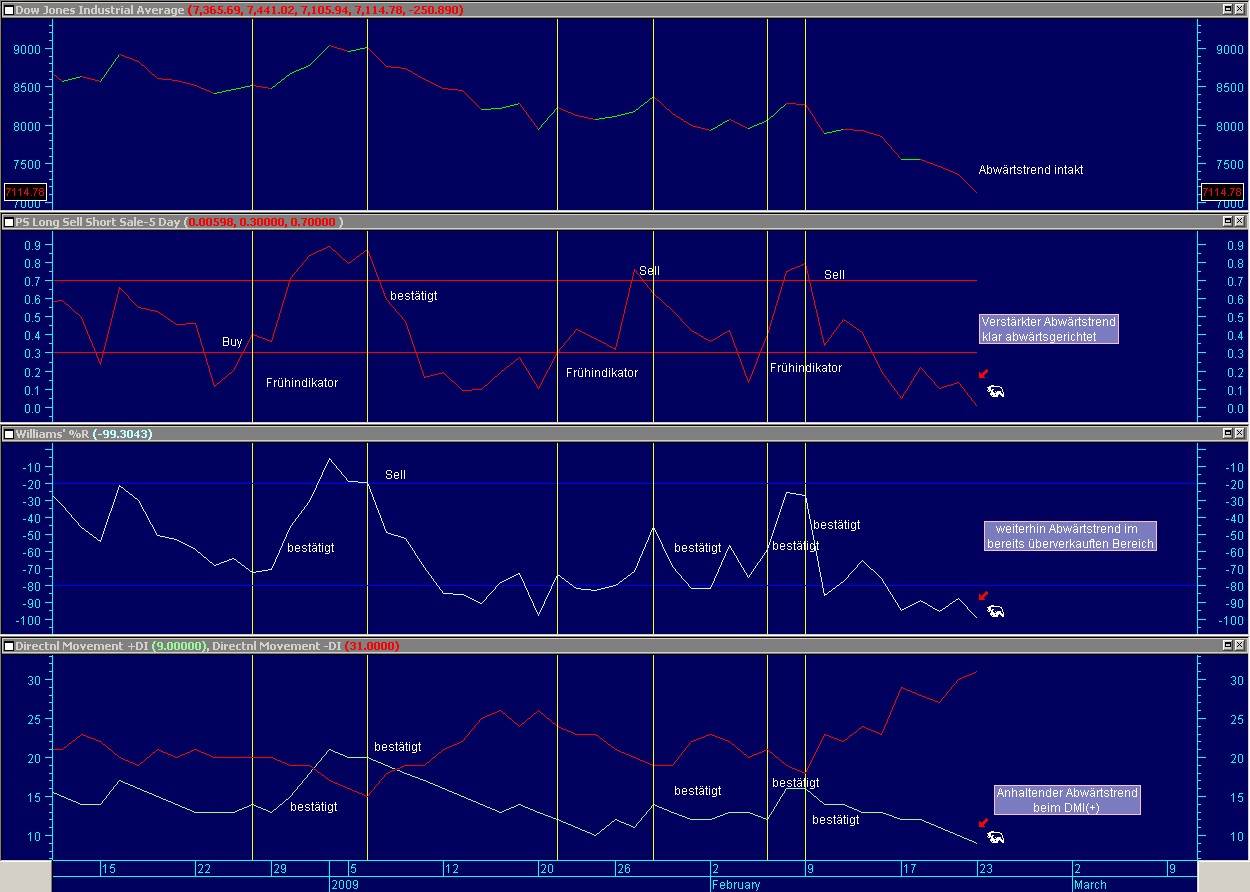Click 'February' on the date axis
Screen dimensions: 1250x892
point(736,885)
